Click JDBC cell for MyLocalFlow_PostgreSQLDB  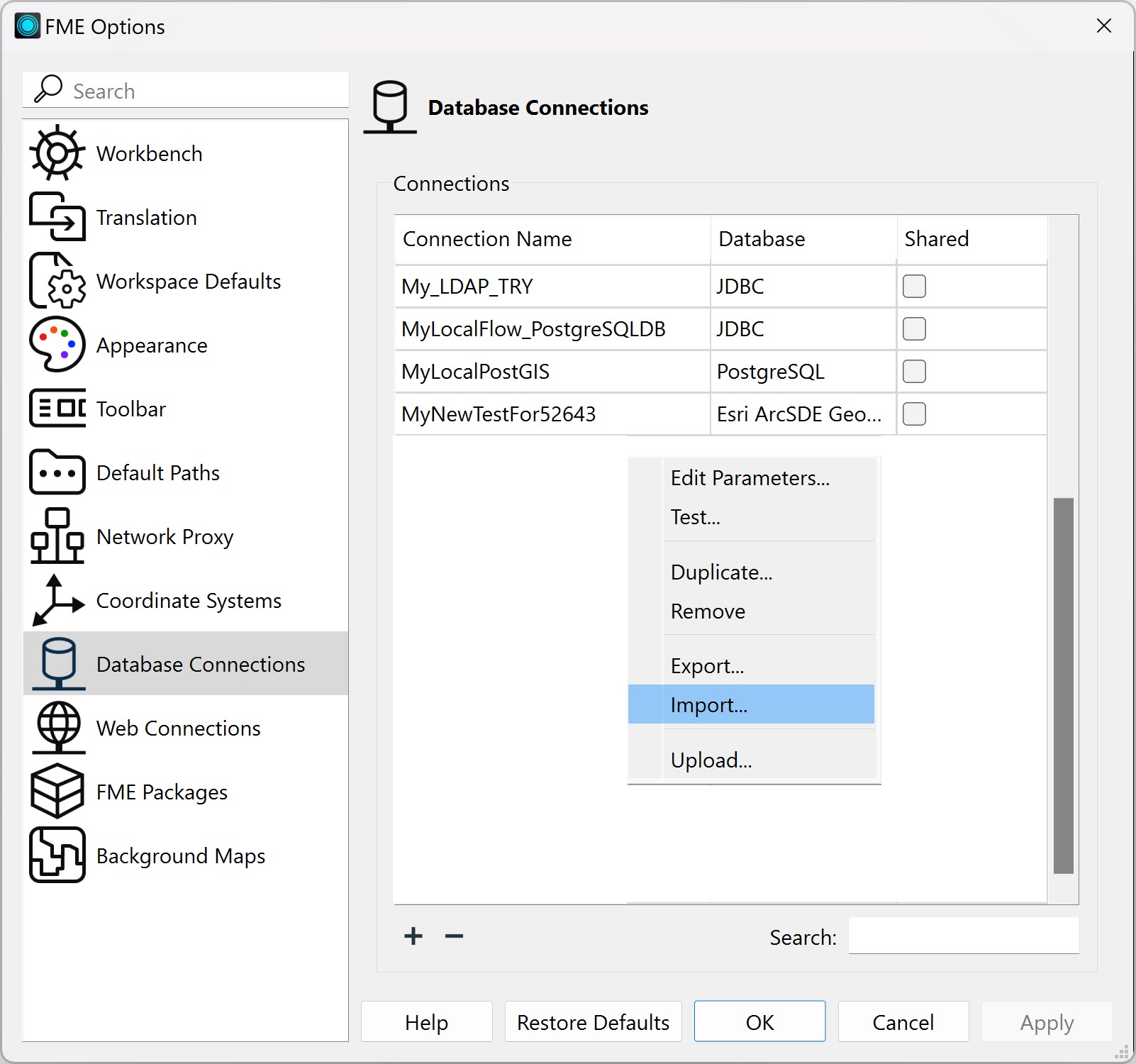coord(803,329)
